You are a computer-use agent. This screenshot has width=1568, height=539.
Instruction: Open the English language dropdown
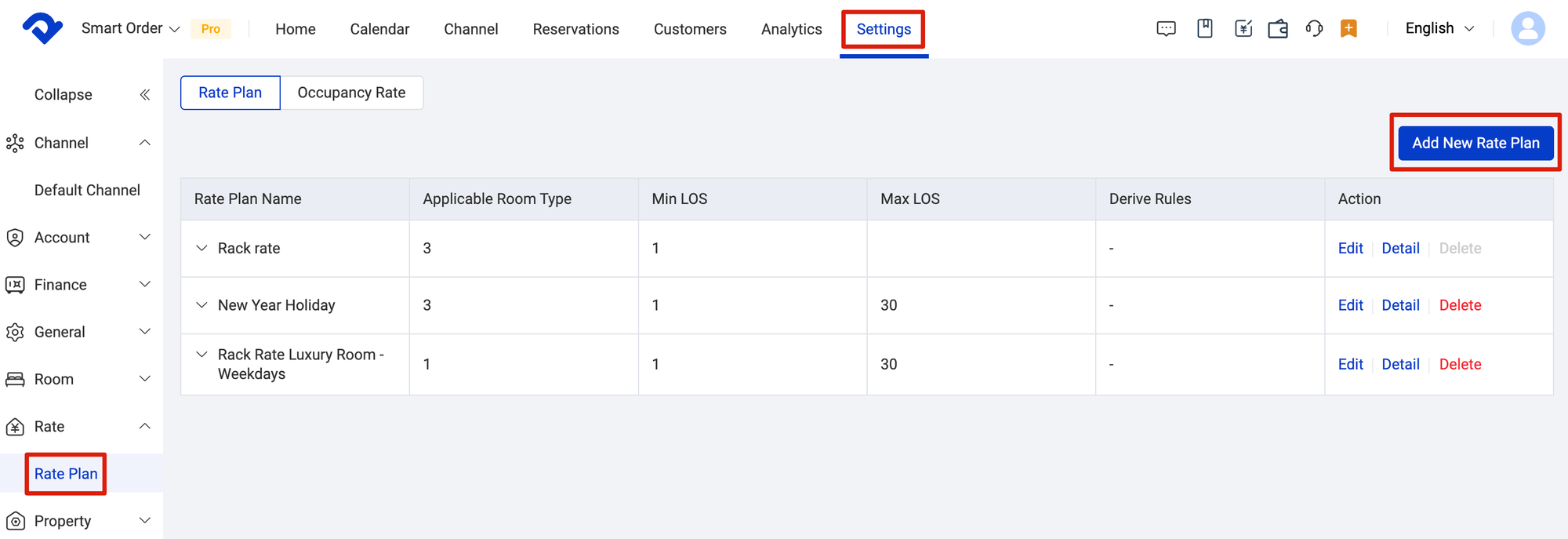tap(1439, 29)
